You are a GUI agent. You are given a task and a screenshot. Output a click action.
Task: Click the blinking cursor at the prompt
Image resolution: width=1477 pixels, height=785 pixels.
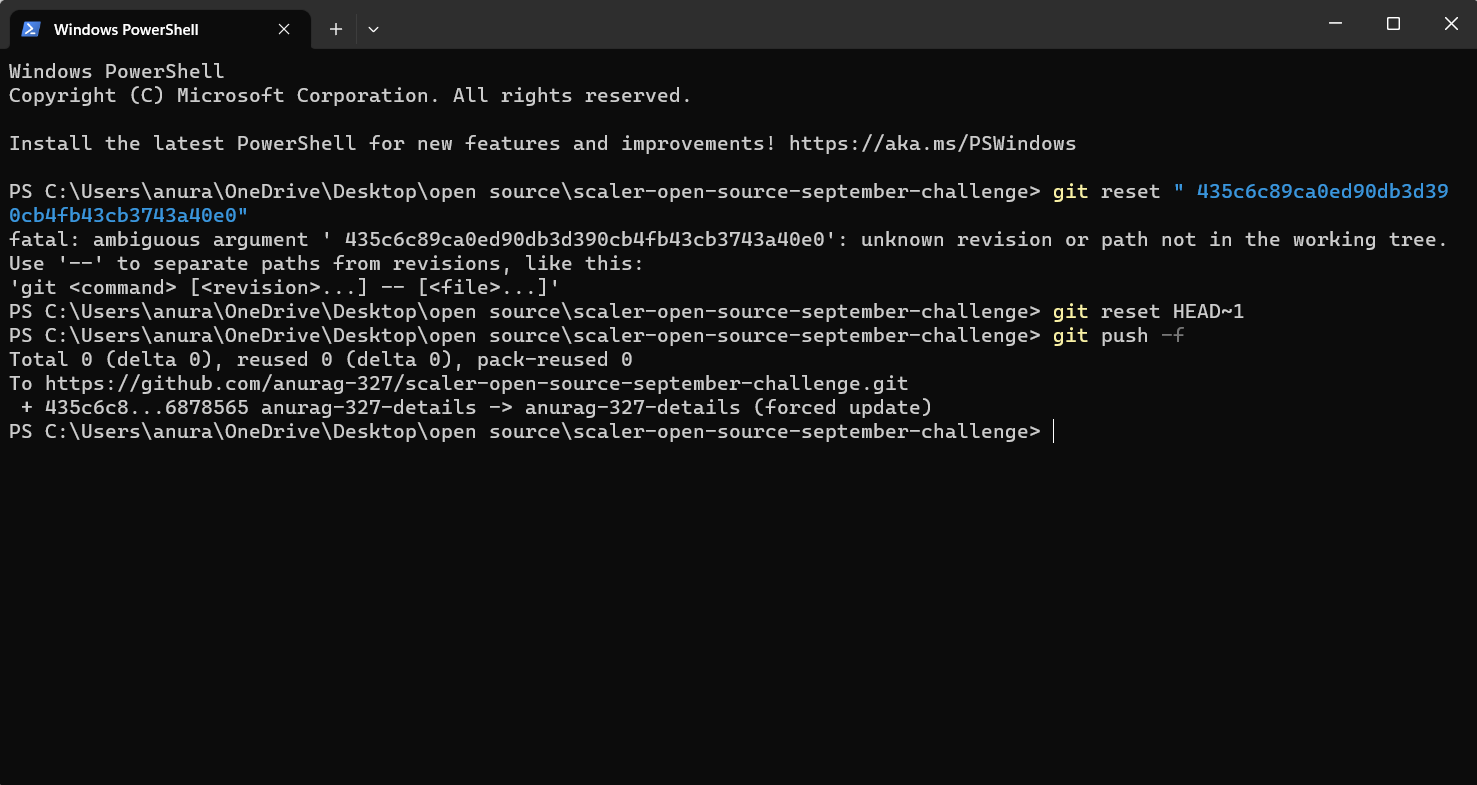[1052, 431]
